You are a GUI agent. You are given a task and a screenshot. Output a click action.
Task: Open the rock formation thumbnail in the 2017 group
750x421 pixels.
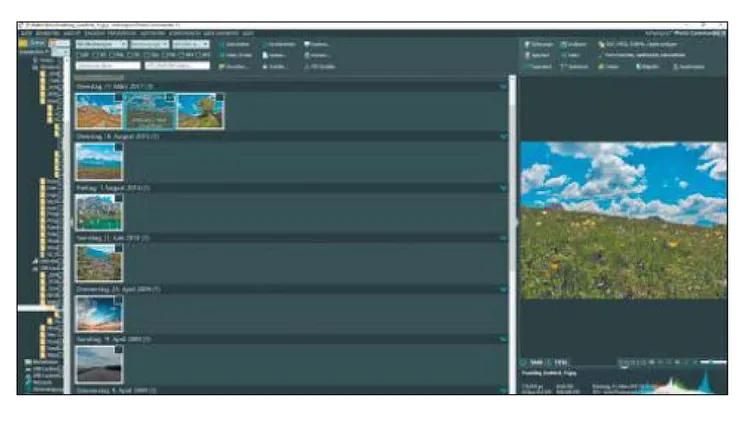click(200, 111)
